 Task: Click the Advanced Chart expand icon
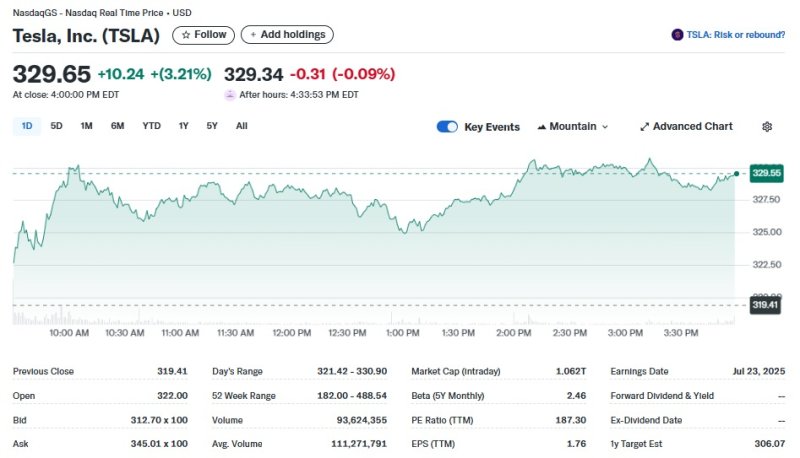click(645, 127)
